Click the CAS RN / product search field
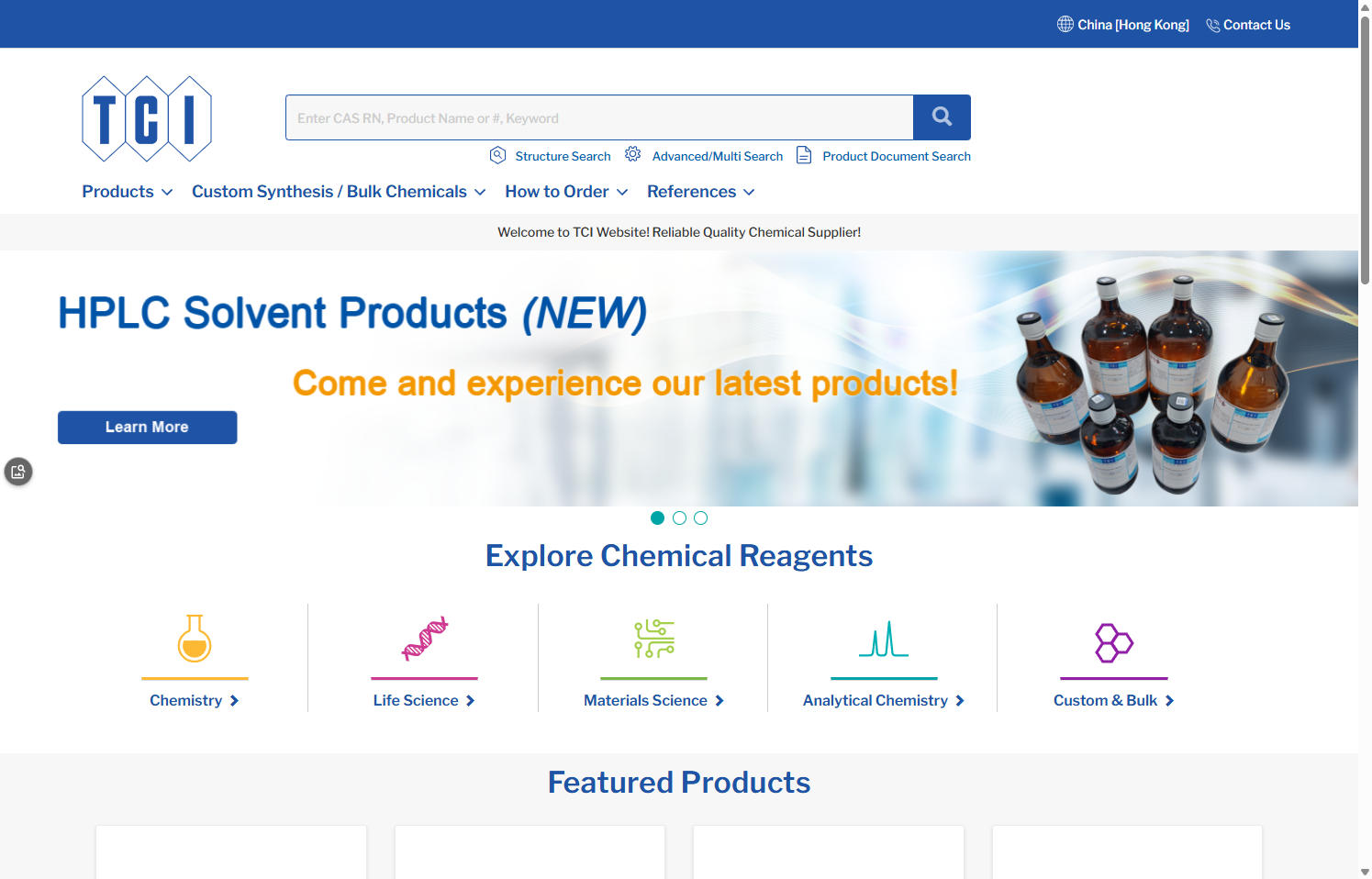 pyautogui.click(x=599, y=117)
